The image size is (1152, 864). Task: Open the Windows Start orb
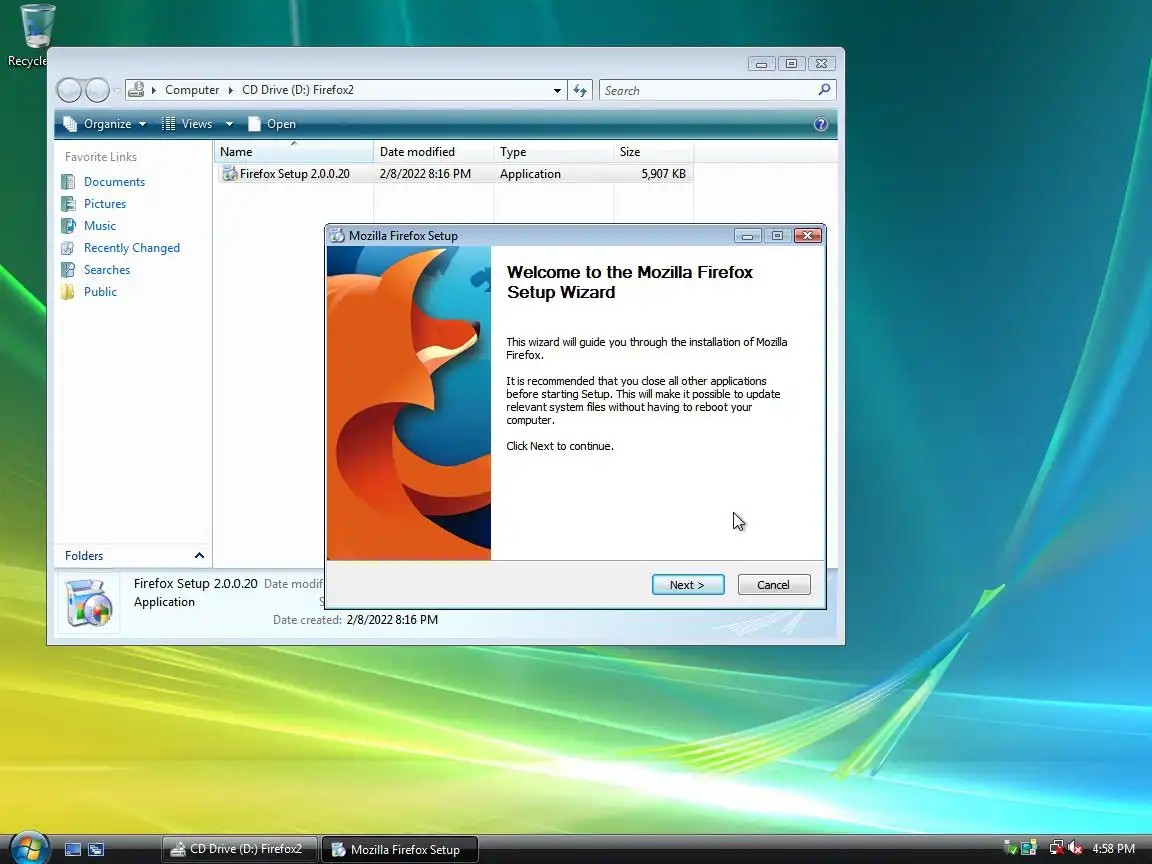tap(30, 848)
